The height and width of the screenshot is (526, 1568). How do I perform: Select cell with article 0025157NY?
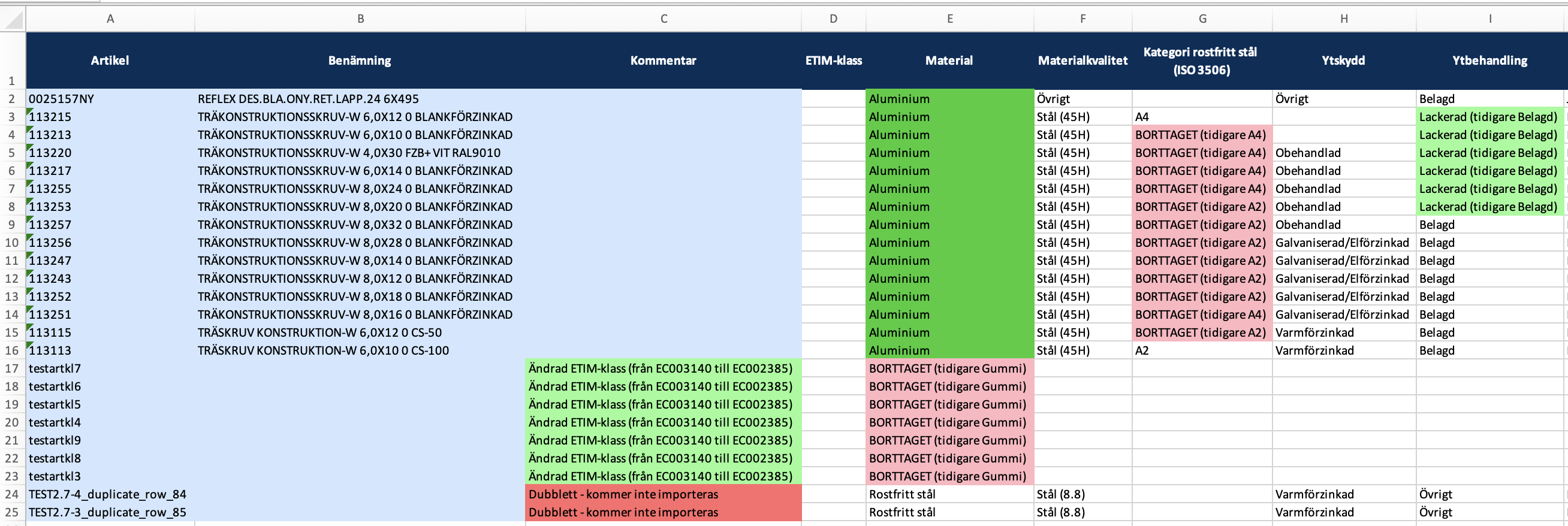[x=110, y=98]
